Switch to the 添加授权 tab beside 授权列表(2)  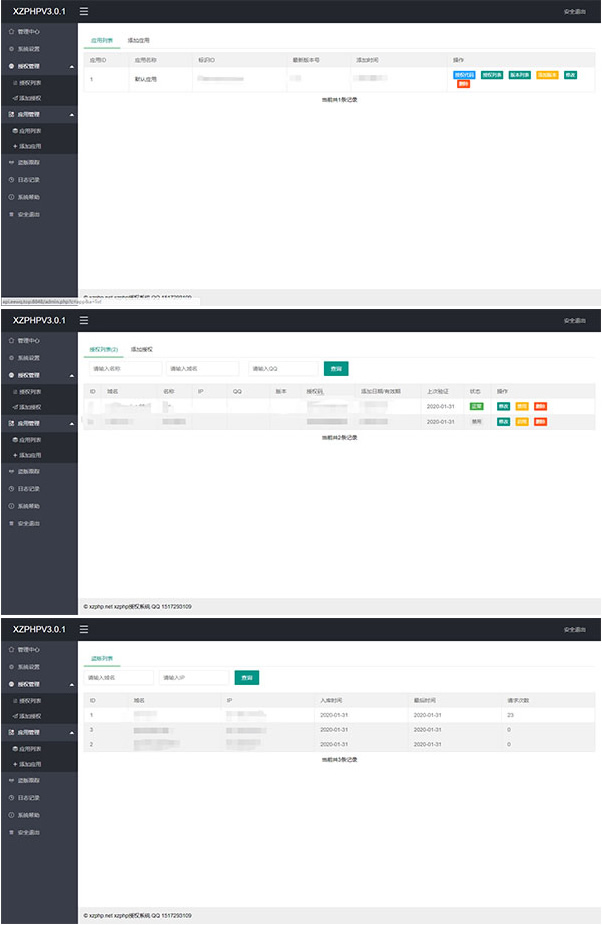pyautogui.click(x=141, y=349)
